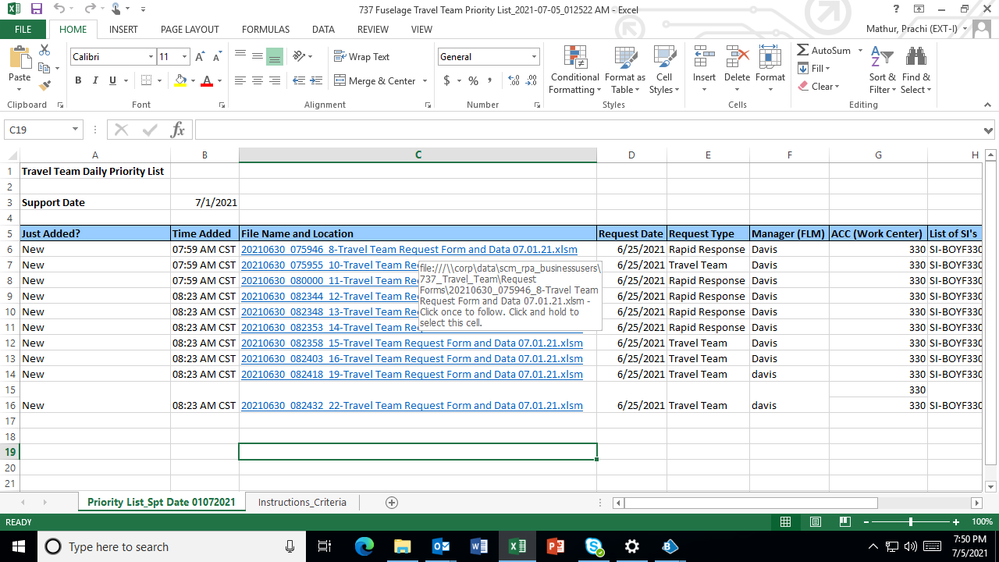The width and height of the screenshot is (999, 562).
Task: Open the Format as Table gallery
Action: pos(625,70)
